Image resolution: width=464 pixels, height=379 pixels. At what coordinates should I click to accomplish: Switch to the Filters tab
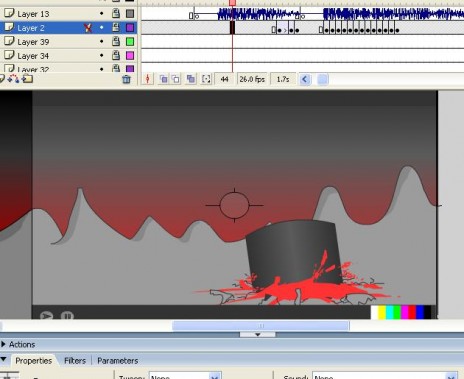(x=75, y=361)
